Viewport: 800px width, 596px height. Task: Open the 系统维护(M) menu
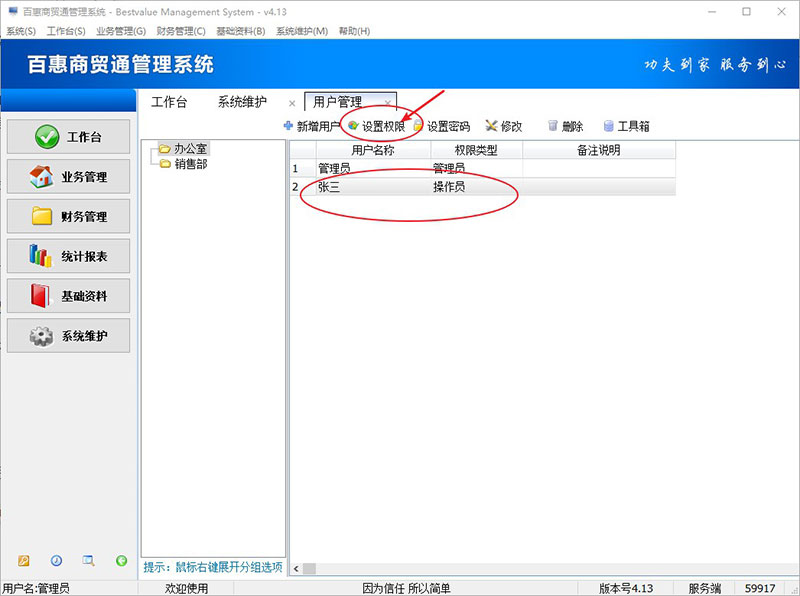(x=302, y=31)
